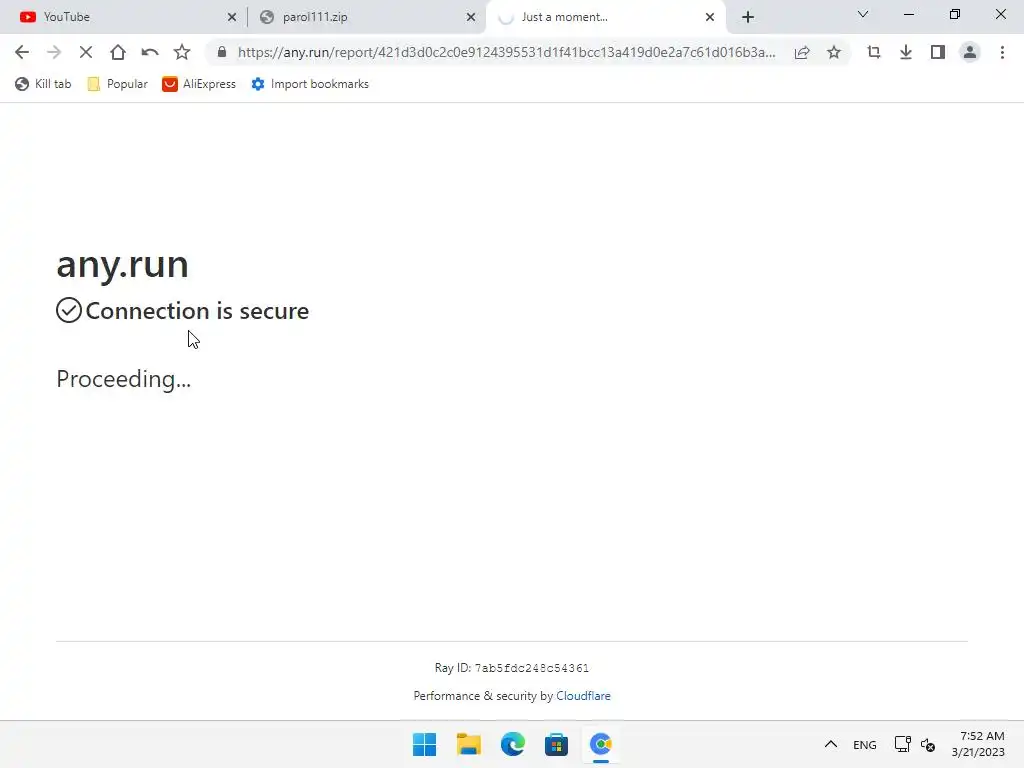Restore down the browser window
Screen dimensions: 1024x768
tap(955, 14)
